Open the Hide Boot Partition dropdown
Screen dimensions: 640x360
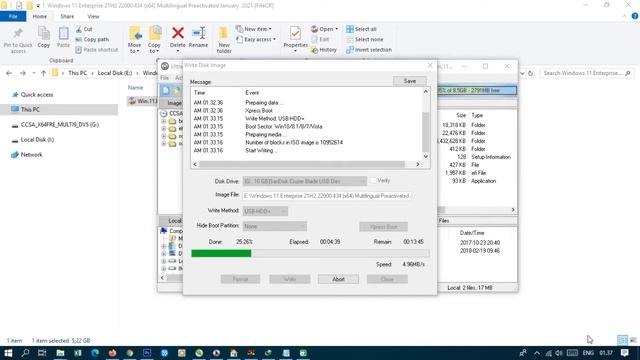pos(274,226)
